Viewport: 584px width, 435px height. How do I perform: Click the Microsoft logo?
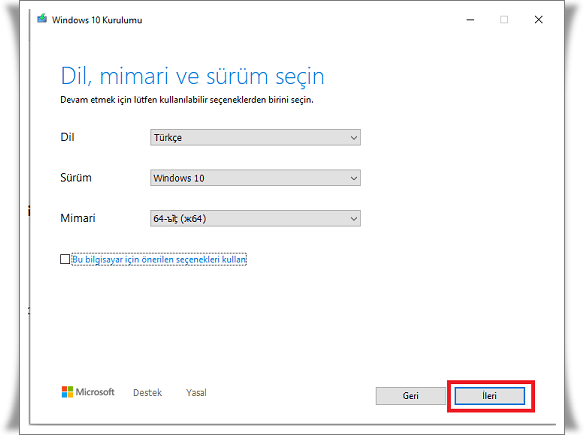(x=88, y=392)
